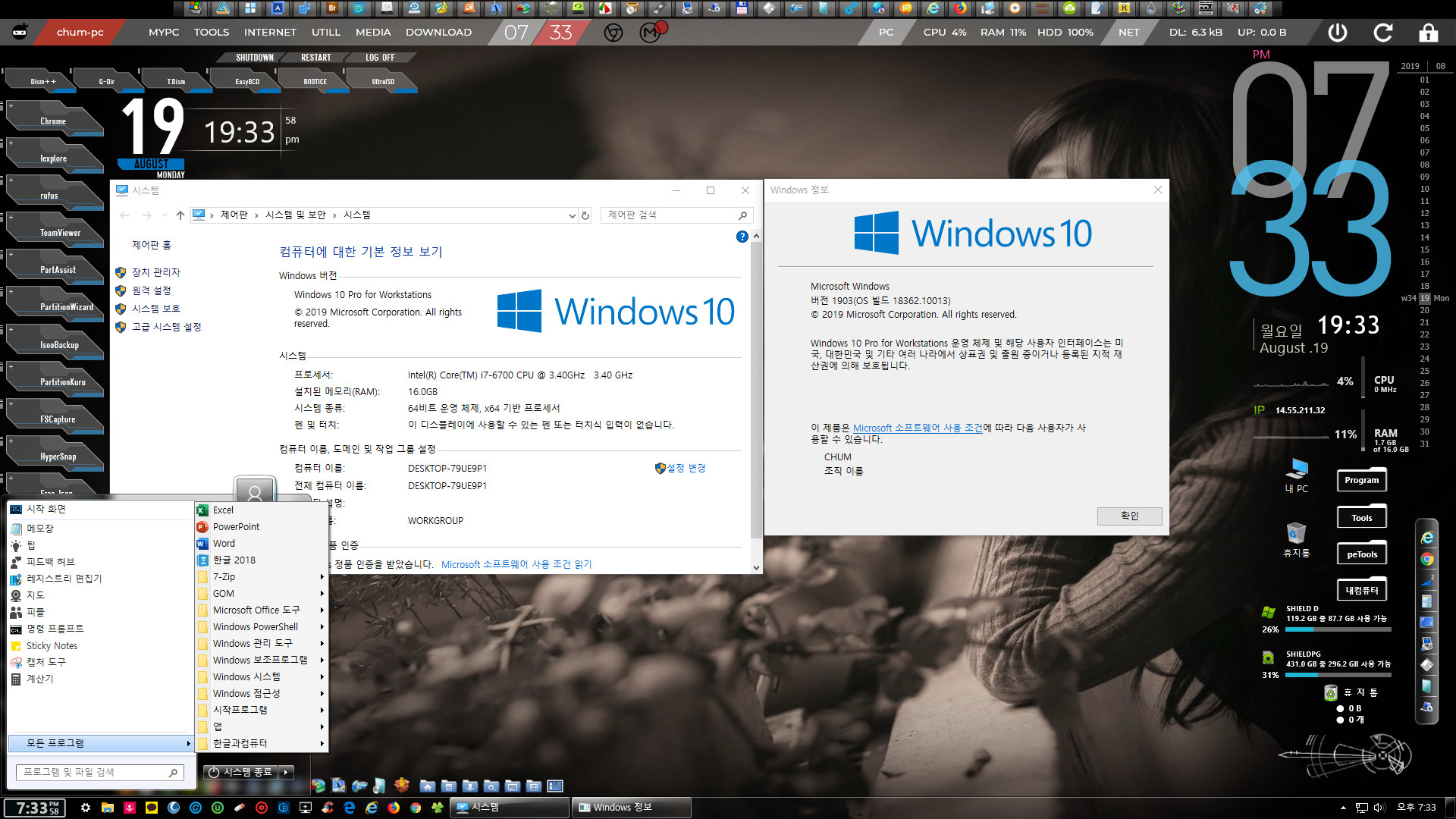Click the peTools desktop button

(x=1362, y=554)
